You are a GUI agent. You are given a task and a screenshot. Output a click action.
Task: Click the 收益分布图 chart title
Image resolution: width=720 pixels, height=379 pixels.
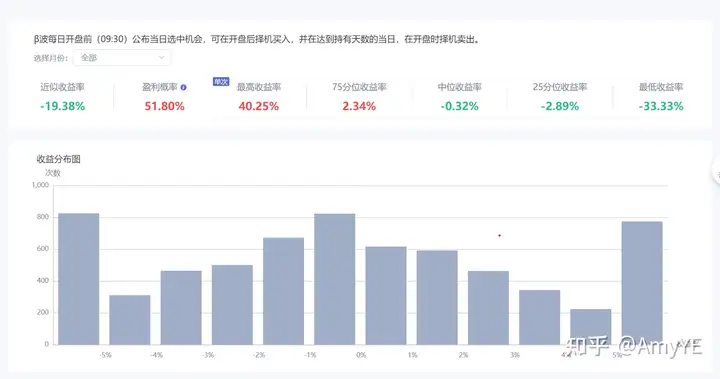tap(58, 159)
